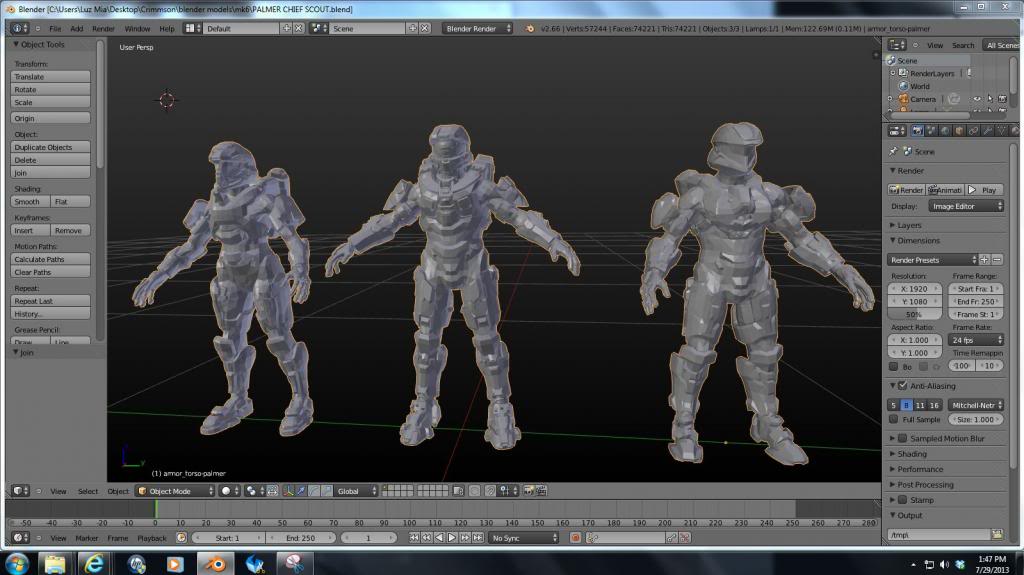Set shading to Smooth

click(30, 202)
